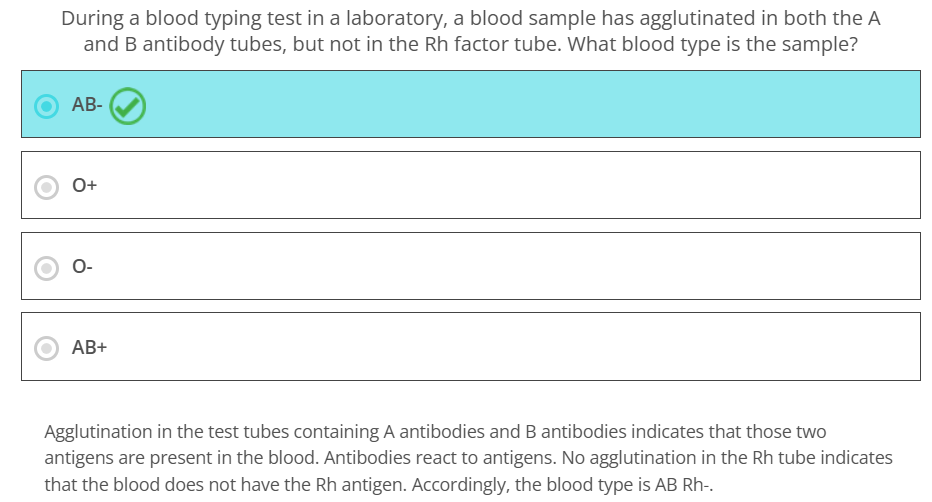Select the AB+ radio button
This screenshot has height=502, width=932.
tap(46, 348)
